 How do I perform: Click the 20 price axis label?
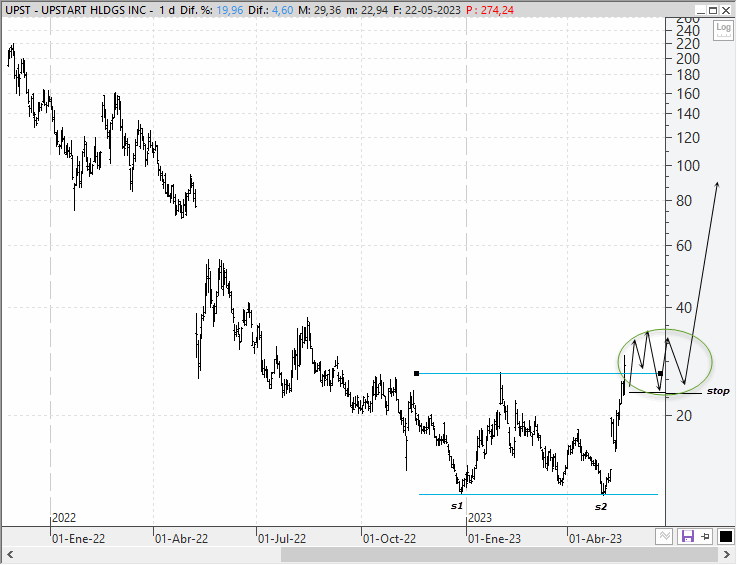point(684,416)
